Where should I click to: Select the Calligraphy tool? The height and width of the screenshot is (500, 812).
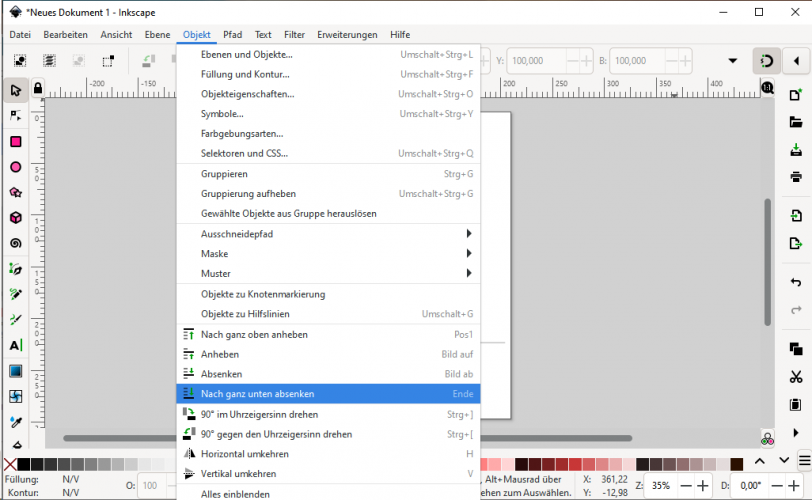tap(16, 320)
